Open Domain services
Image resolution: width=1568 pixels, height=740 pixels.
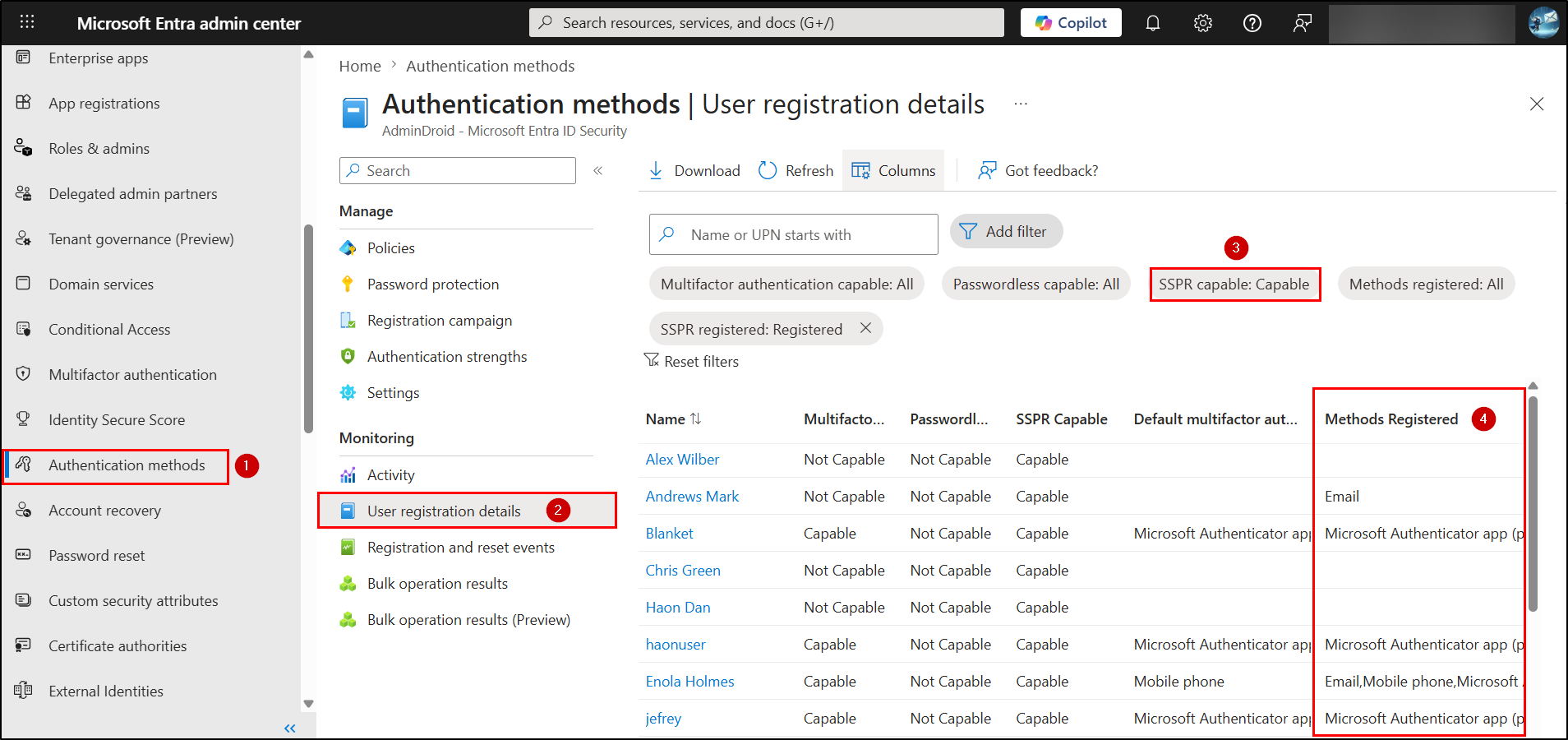(101, 284)
